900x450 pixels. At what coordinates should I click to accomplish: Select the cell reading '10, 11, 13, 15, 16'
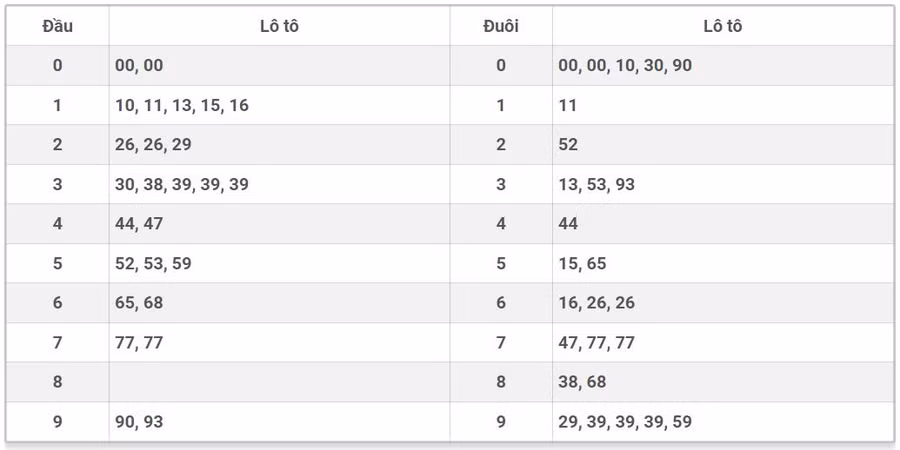point(182,105)
